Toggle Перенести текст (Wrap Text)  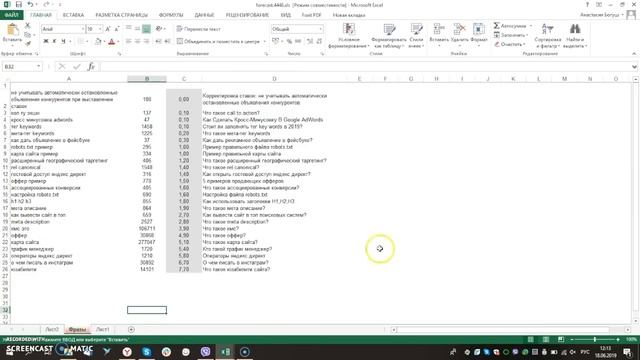pos(199,29)
